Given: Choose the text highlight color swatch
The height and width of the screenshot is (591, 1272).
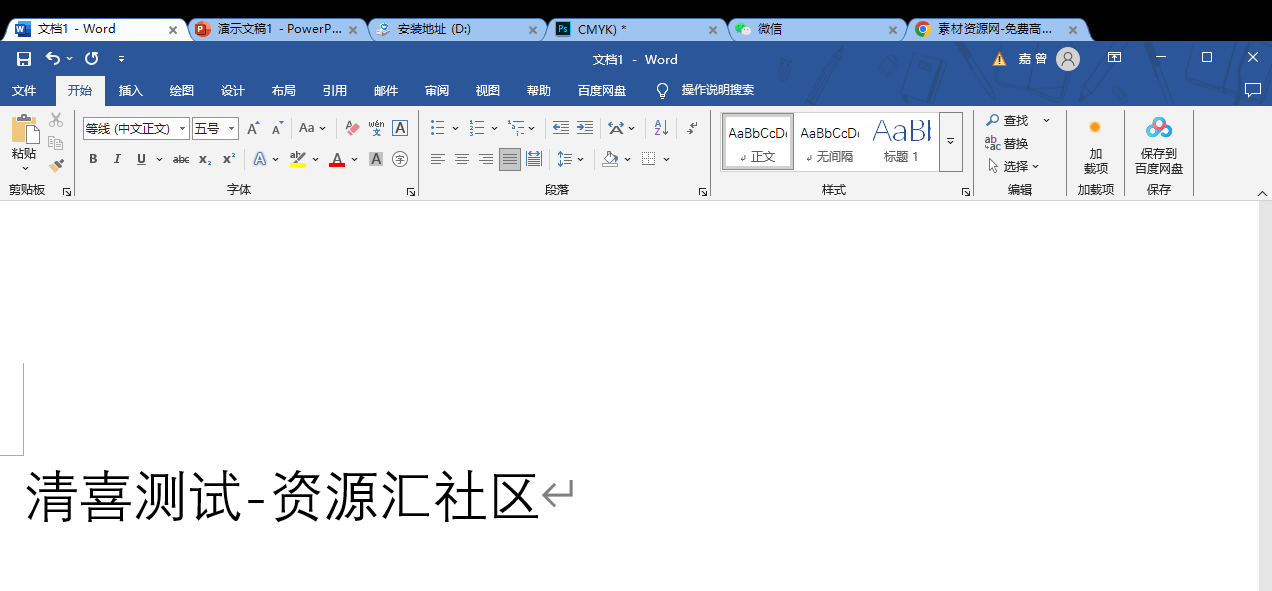Looking at the screenshot, I should [x=298, y=158].
